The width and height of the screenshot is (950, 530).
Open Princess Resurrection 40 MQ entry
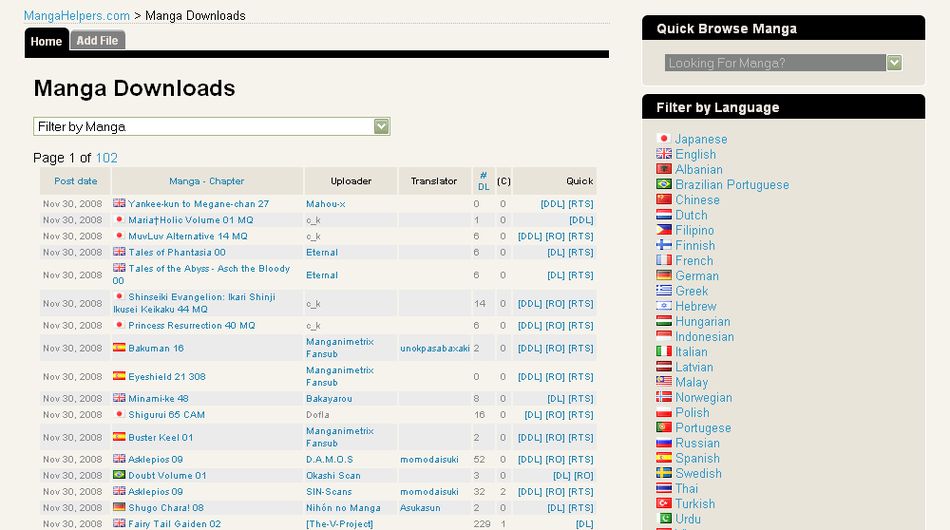click(x=191, y=326)
